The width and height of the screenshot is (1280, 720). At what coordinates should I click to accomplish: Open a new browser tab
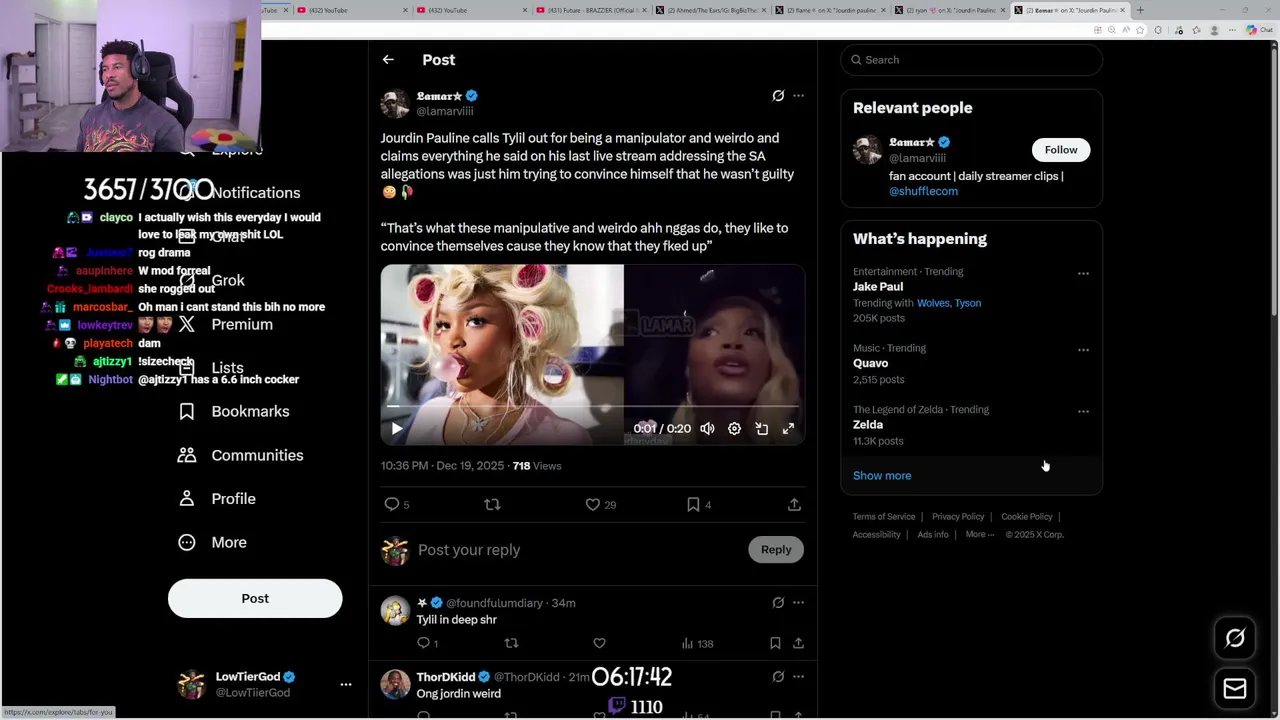(x=1140, y=10)
